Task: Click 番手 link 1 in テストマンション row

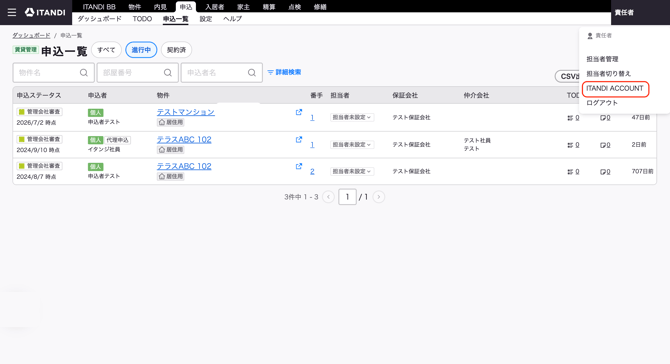Action: click(x=312, y=117)
